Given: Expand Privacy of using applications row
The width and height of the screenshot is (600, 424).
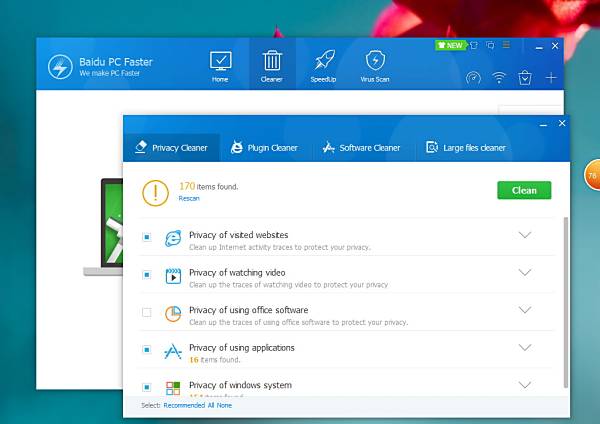Looking at the screenshot, I should click(525, 347).
